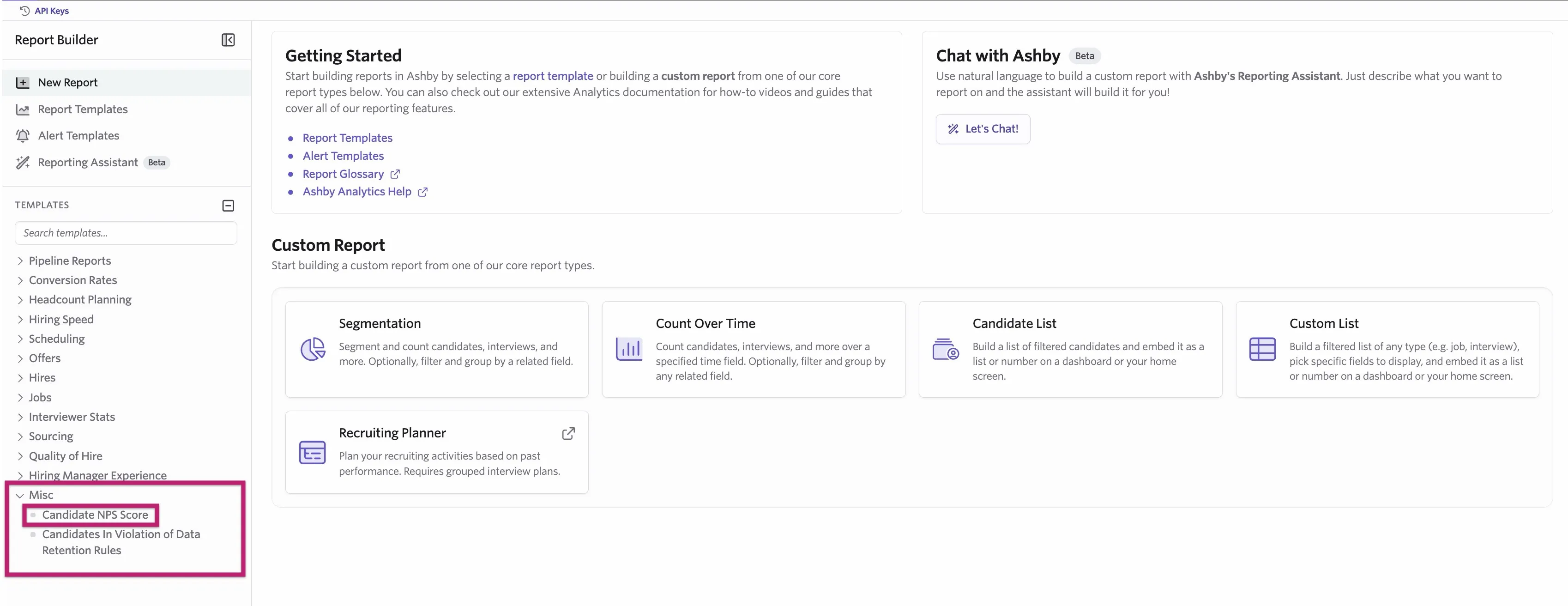Expand the Jobs template group
The width and height of the screenshot is (1568, 606).
[x=20, y=398]
